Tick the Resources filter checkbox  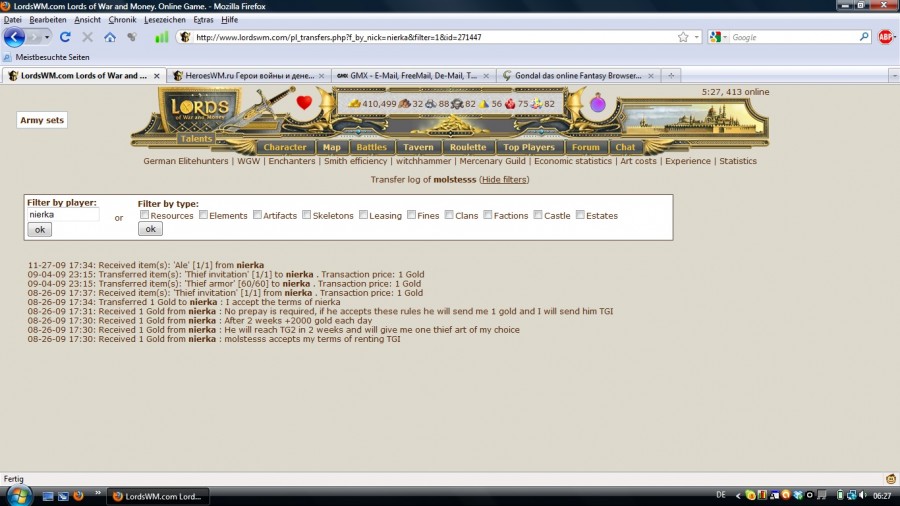(x=144, y=215)
